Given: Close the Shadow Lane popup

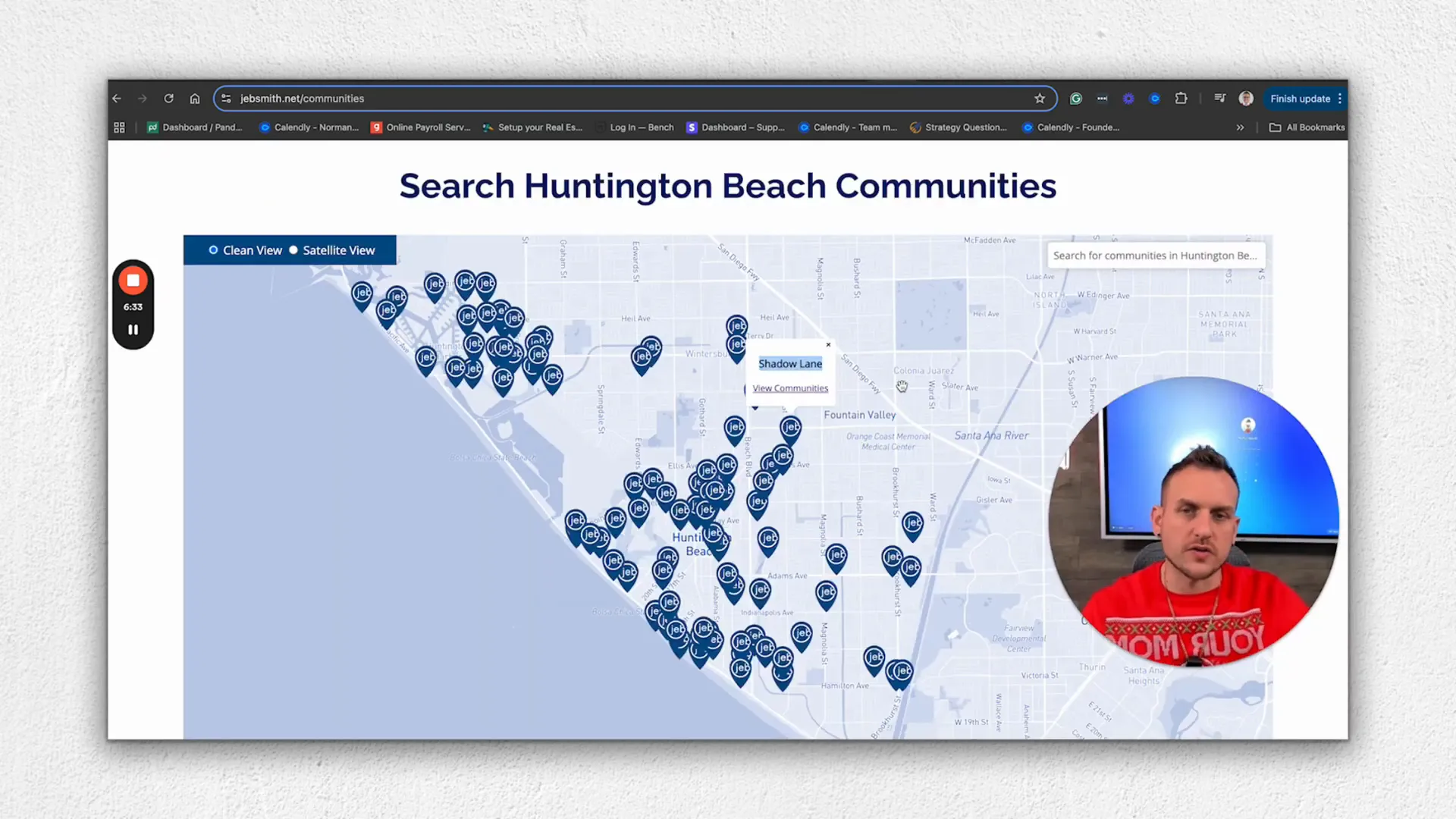Looking at the screenshot, I should click(828, 345).
